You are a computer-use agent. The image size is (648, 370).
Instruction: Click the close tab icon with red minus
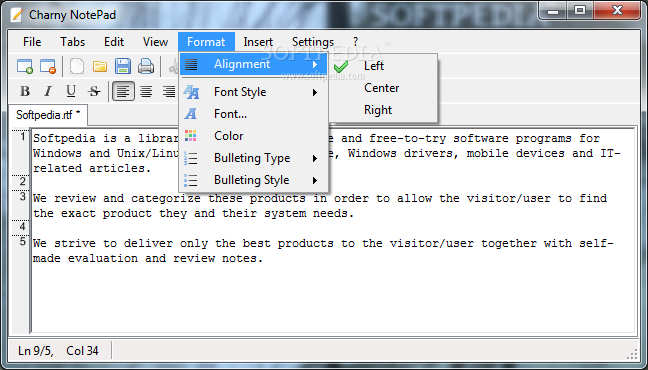coord(48,66)
